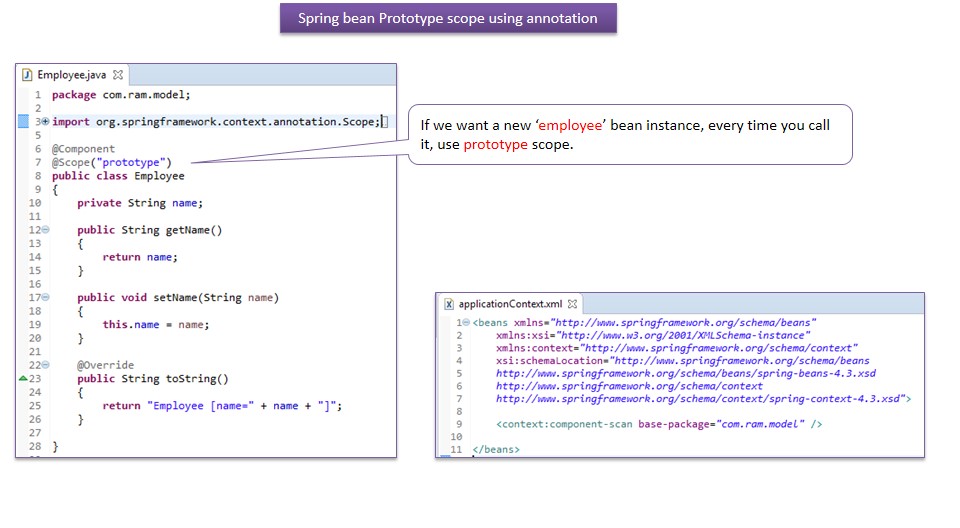Click the blue marker beside line 3
The height and width of the screenshot is (528, 960).
click(23, 121)
